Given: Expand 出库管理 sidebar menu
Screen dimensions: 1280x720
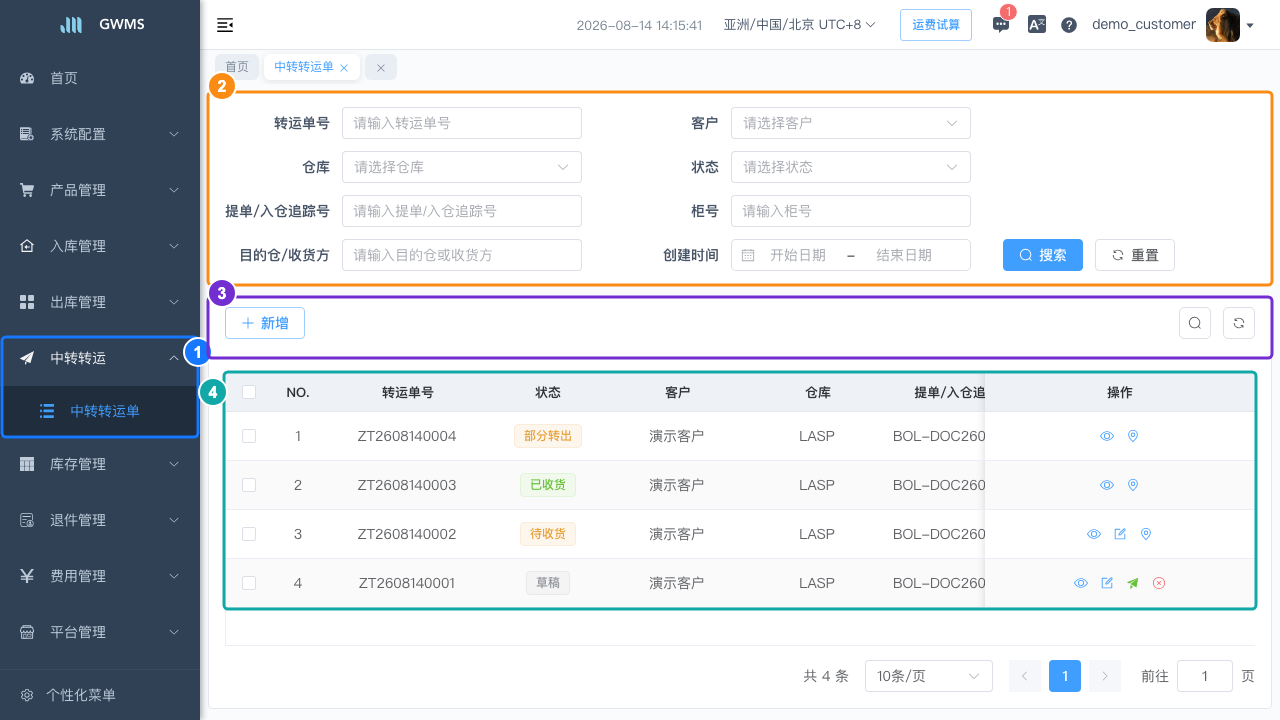Looking at the screenshot, I should coord(100,302).
